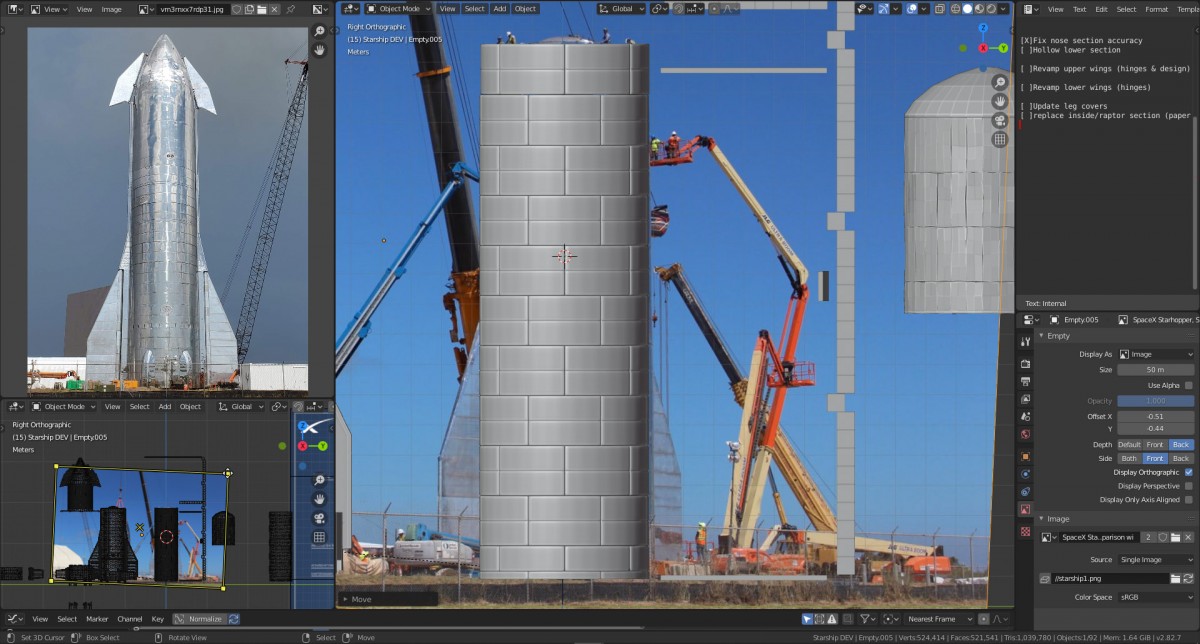Open the Display As dropdown
The image size is (1200, 644).
pos(1156,354)
